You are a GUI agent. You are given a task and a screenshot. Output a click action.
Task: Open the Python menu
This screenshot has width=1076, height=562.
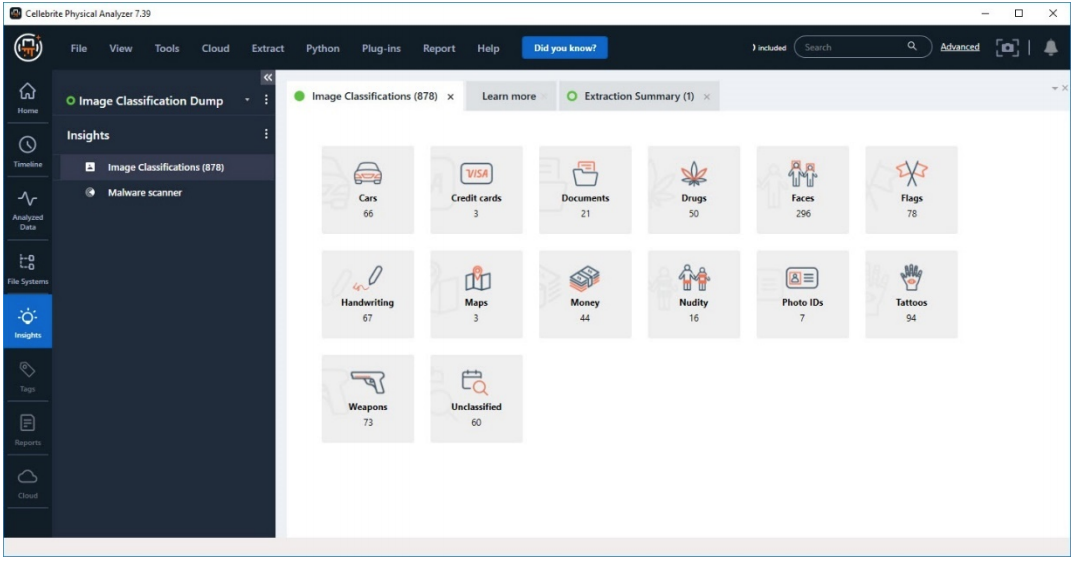coord(323,48)
